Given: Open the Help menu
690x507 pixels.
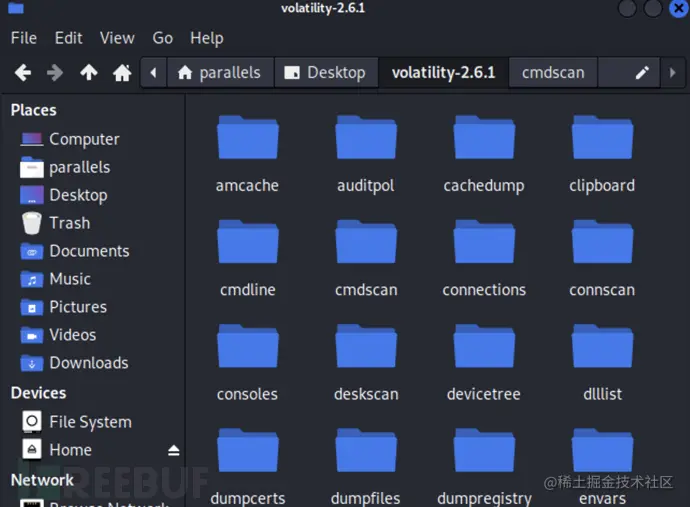Looking at the screenshot, I should pos(207,38).
